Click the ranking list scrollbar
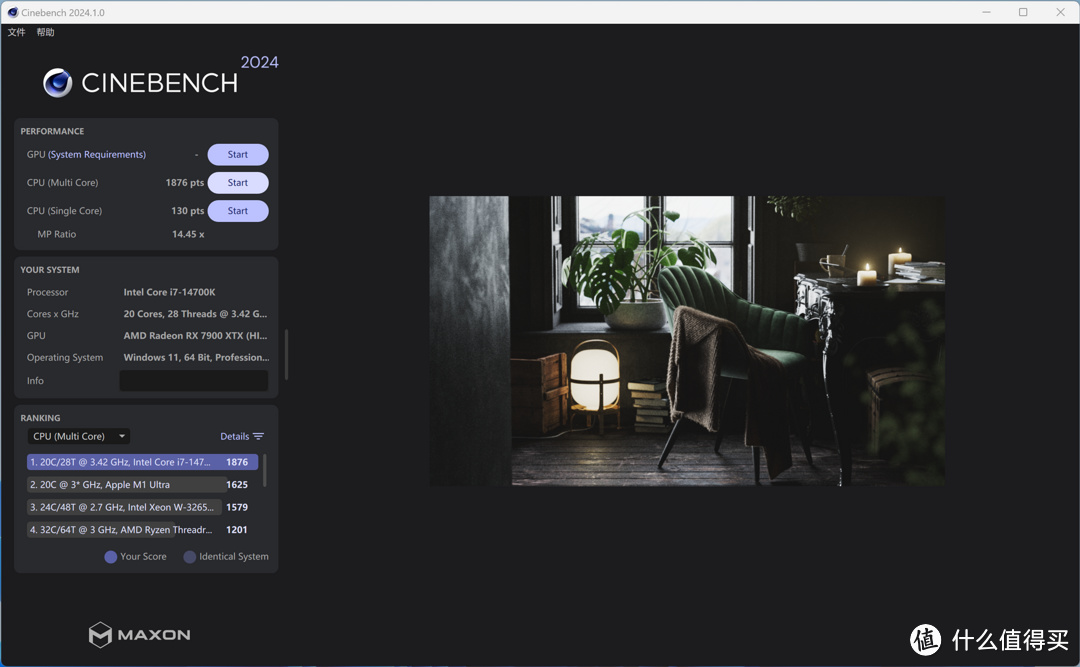Viewport: 1080px width, 667px height. coord(264,470)
